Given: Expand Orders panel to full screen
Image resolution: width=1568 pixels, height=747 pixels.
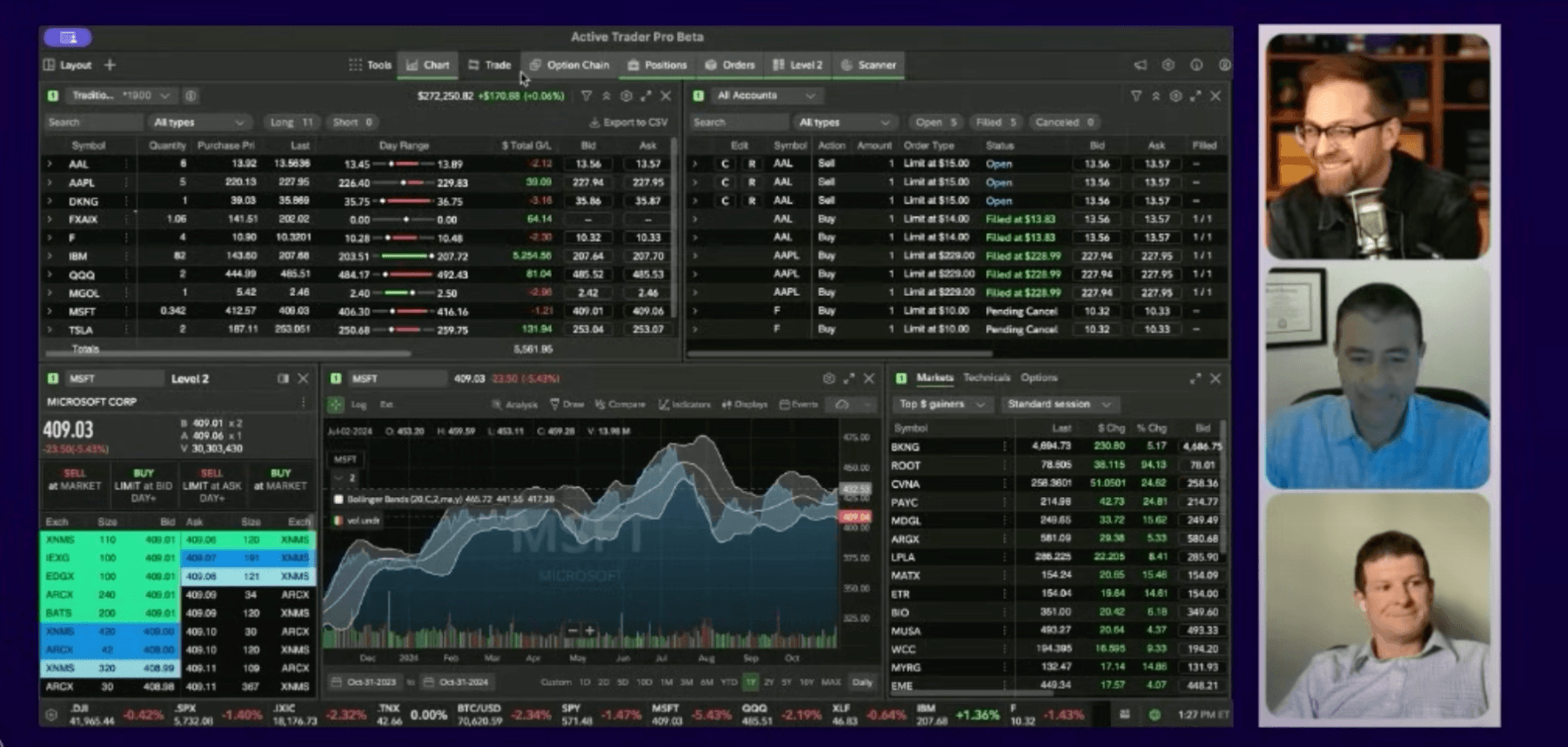Looking at the screenshot, I should [1196, 96].
